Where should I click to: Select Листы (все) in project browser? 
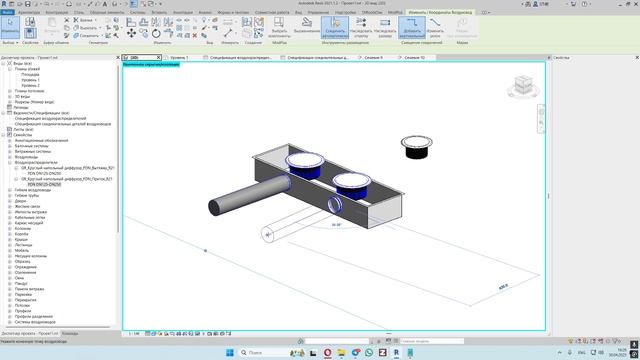click(x=23, y=129)
